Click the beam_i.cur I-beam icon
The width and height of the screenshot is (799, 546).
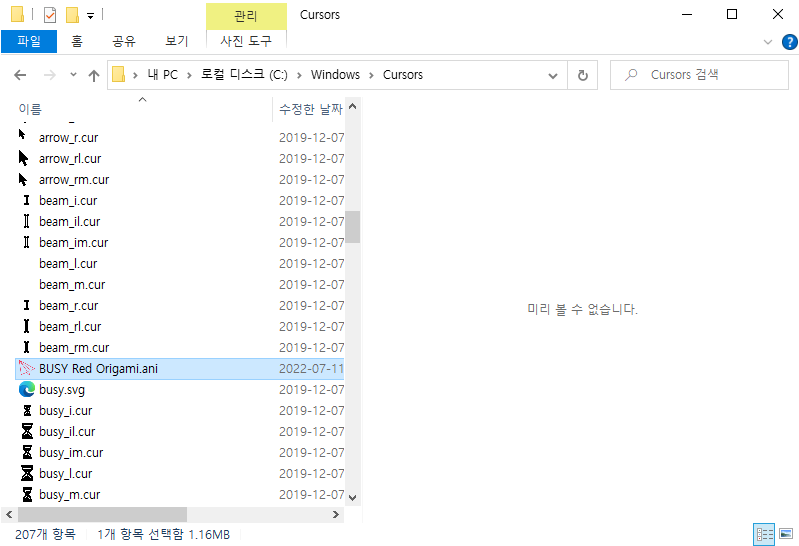26,200
